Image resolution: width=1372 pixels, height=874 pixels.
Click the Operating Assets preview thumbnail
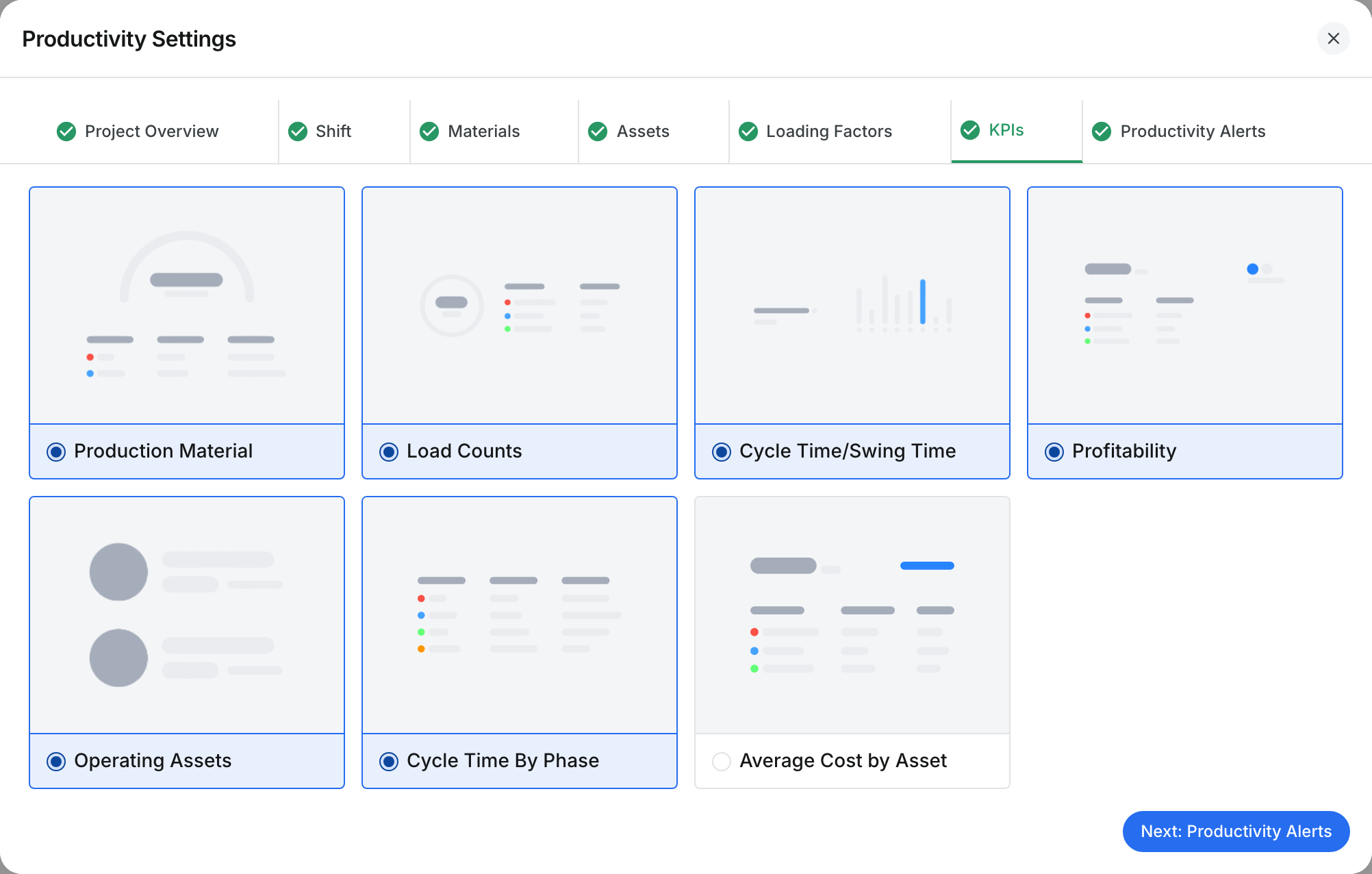click(x=187, y=615)
